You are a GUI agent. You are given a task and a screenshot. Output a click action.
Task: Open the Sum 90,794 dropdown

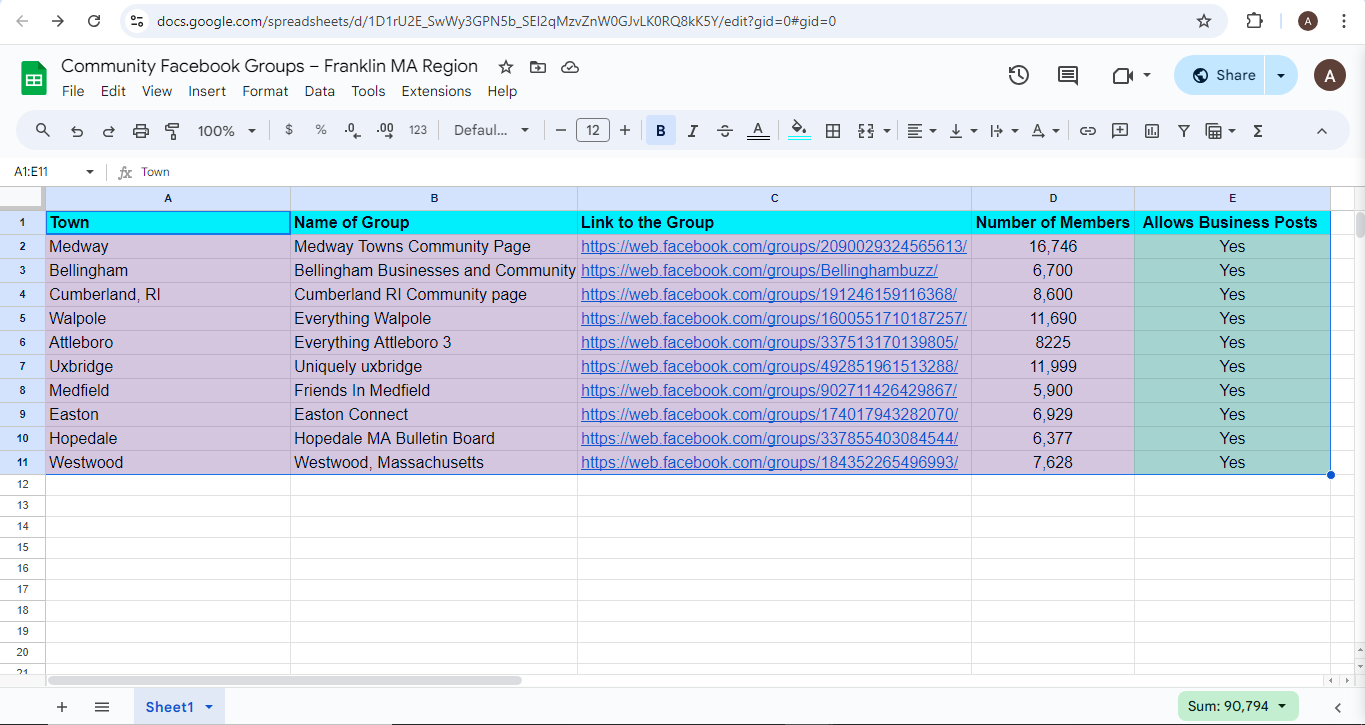click(x=1237, y=706)
